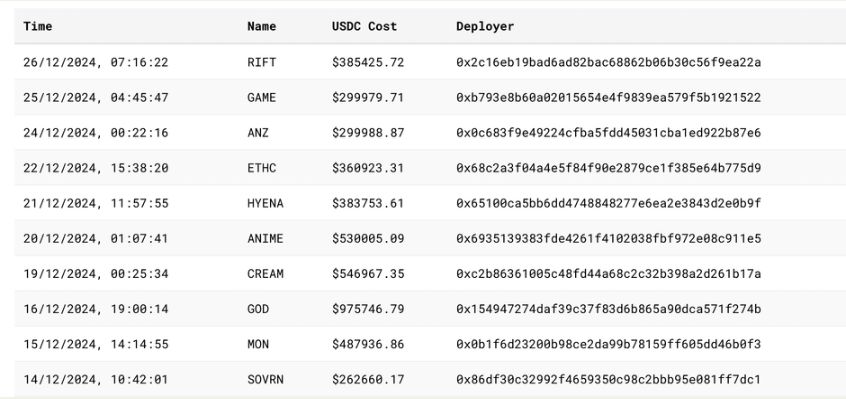Click the ANZ deployer address
846x399 pixels.
(609, 133)
